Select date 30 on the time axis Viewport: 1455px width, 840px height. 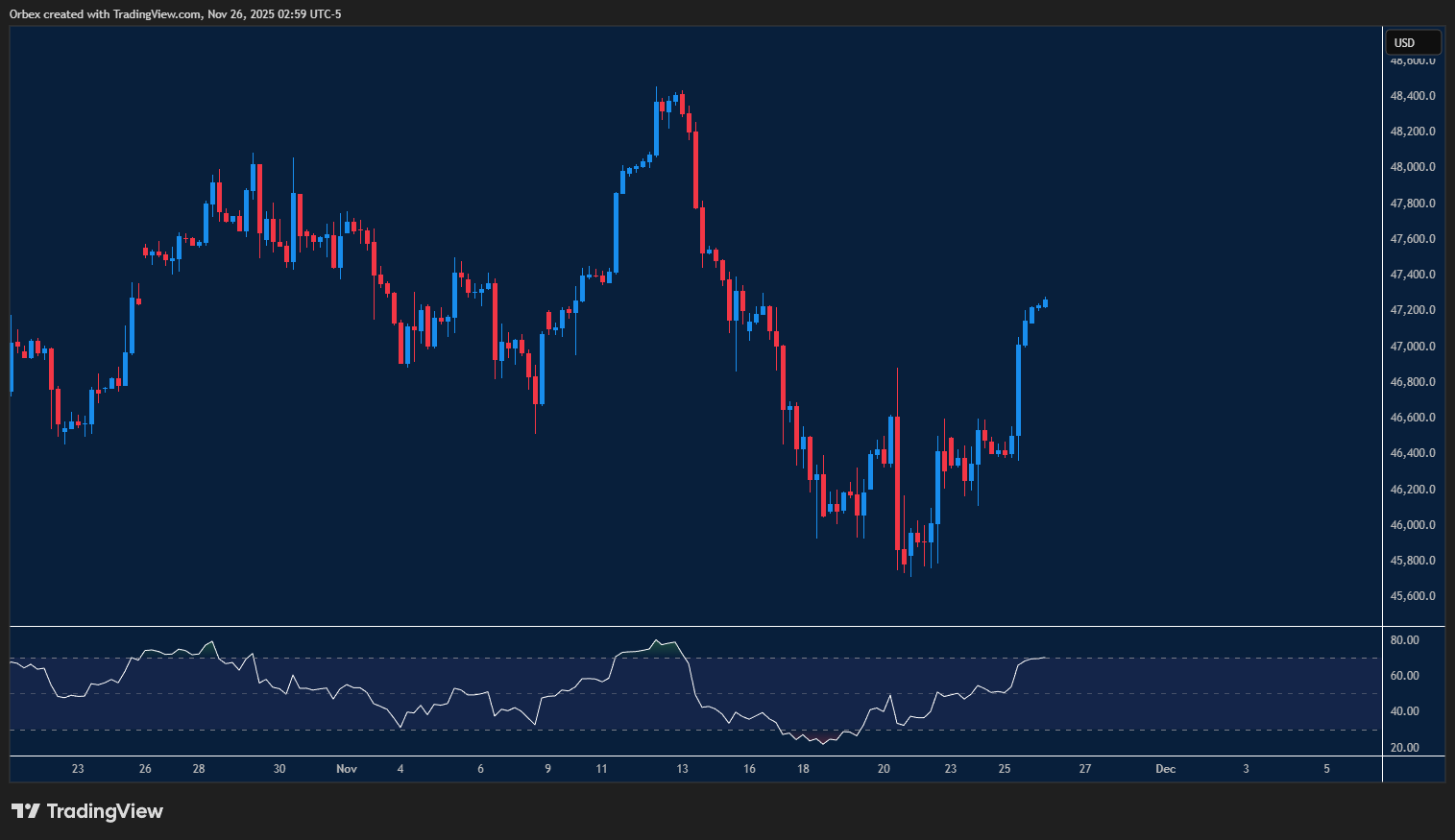pos(279,769)
